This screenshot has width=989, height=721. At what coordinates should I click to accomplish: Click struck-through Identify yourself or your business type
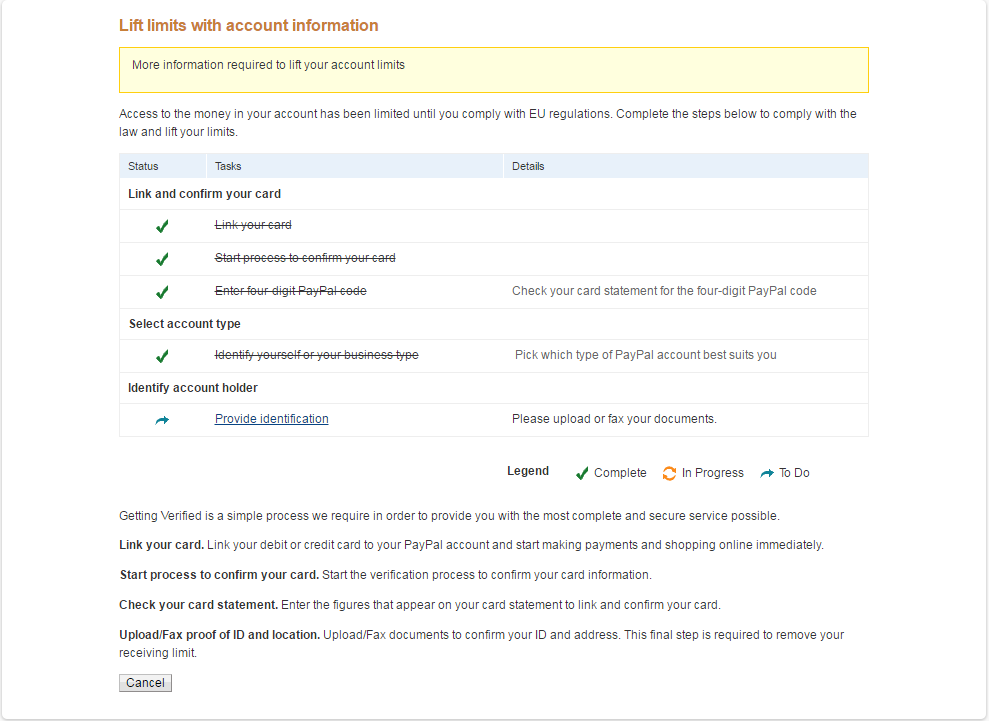(316, 355)
